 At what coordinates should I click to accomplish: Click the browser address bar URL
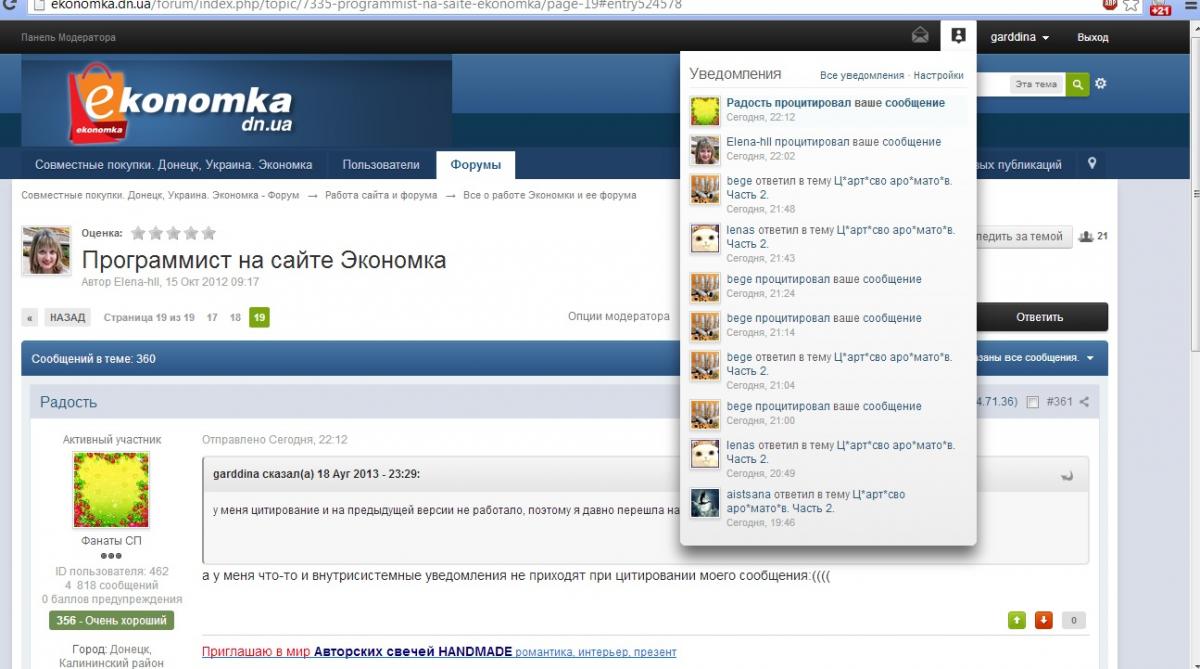click(365, 5)
